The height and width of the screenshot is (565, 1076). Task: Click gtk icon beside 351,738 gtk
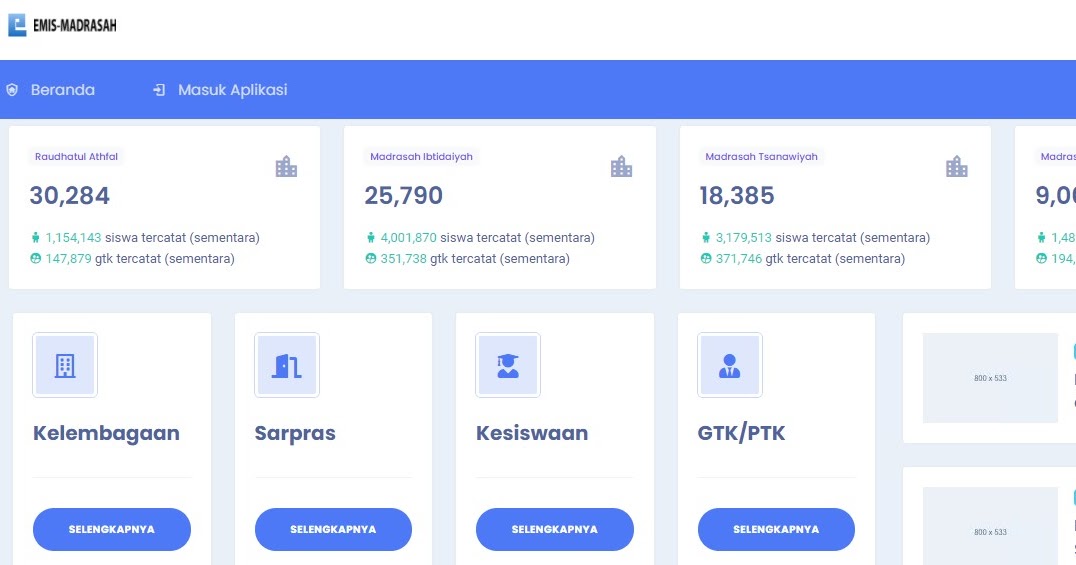[371, 259]
